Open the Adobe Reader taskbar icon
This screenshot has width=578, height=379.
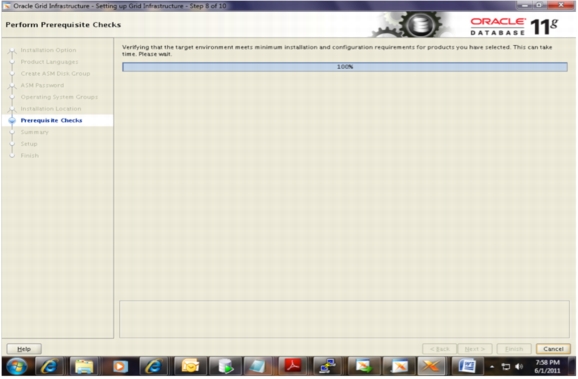click(x=293, y=366)
